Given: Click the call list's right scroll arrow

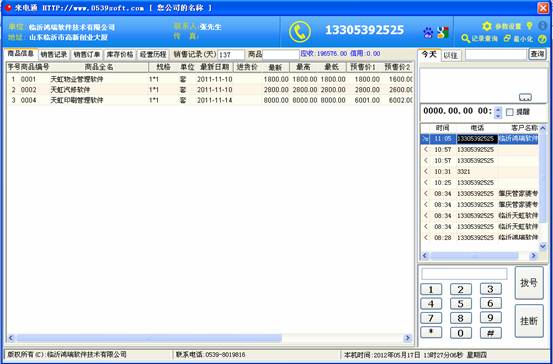Looking at the screenshot, I should (x=534, y=256).
